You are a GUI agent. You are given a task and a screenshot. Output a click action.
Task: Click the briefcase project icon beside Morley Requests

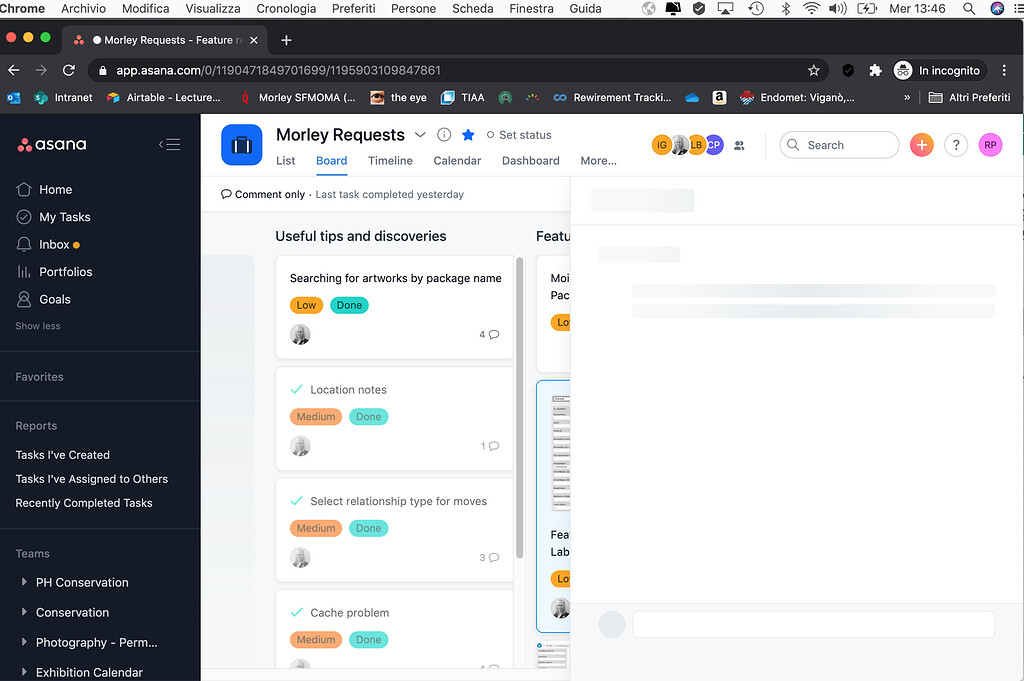click(x=241, y=144)
